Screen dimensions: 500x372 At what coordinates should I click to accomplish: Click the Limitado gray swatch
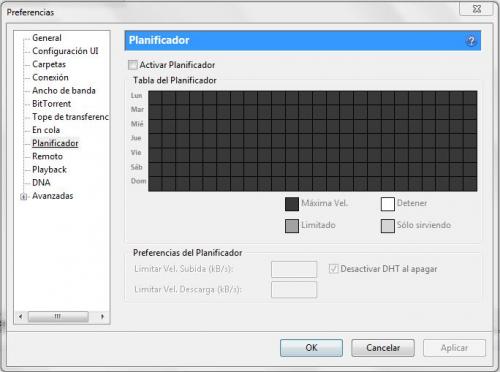292,226
